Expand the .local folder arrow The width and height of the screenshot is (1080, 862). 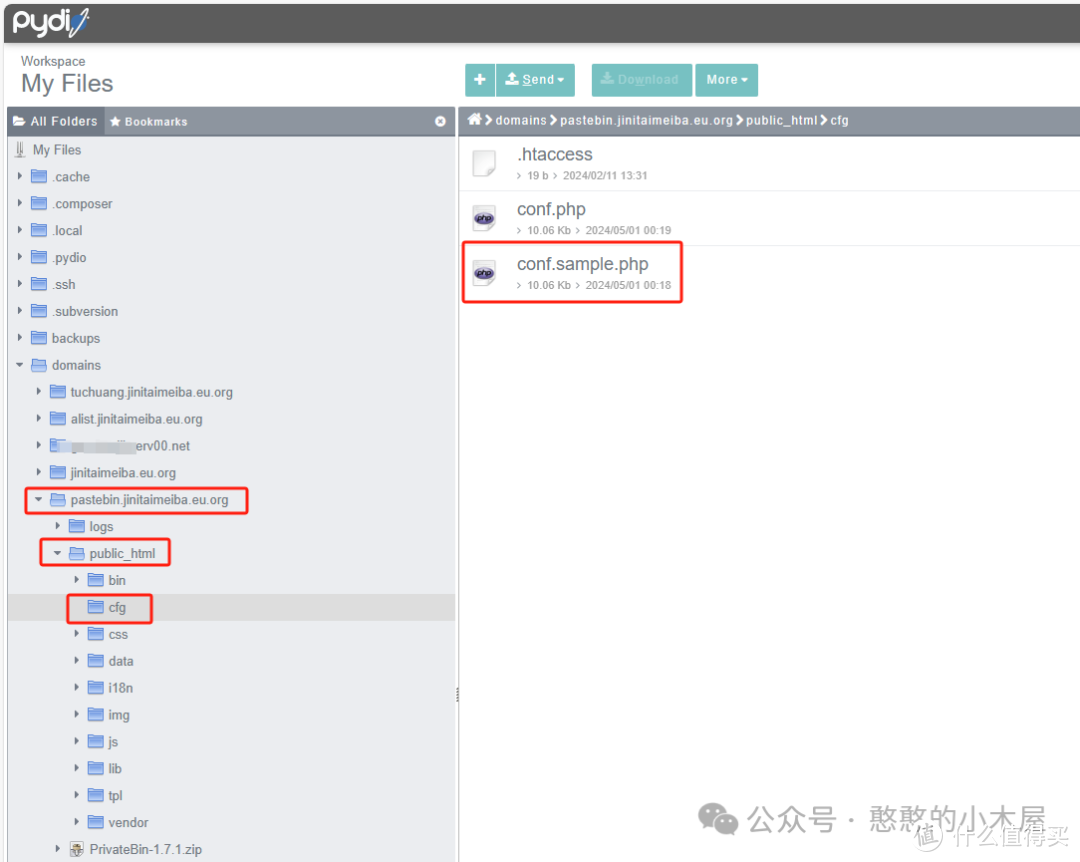click(20, 230)
